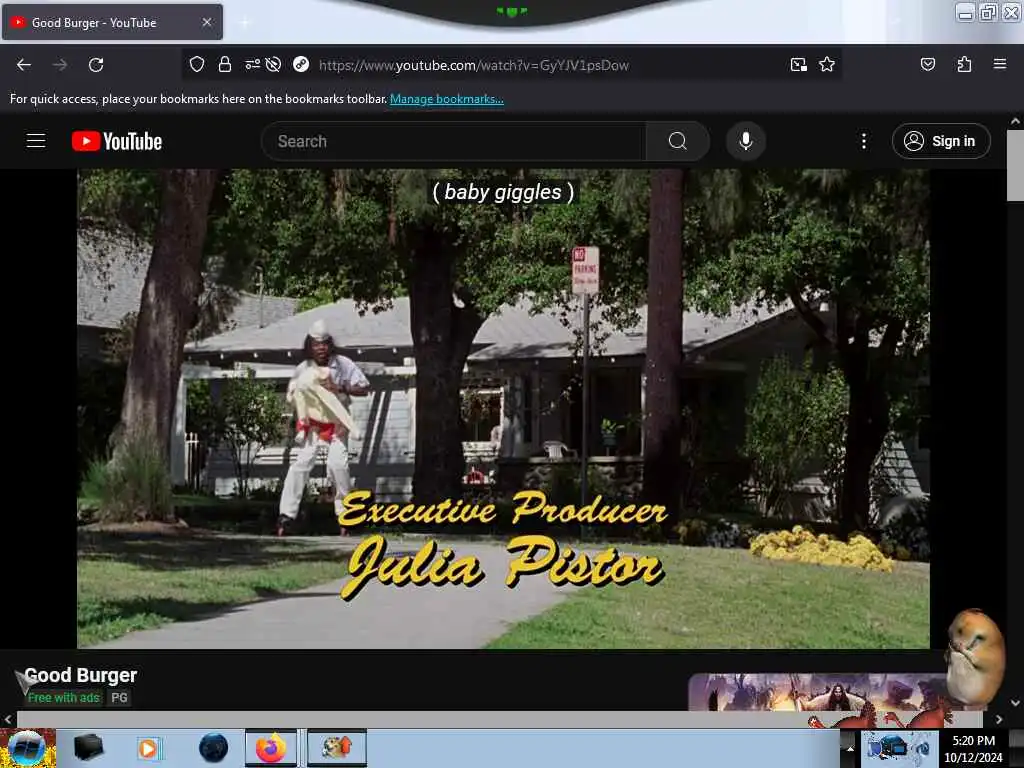1024x768 pixels.
Task: Launch the media player taskbar icon
Action: coord(148,748)
